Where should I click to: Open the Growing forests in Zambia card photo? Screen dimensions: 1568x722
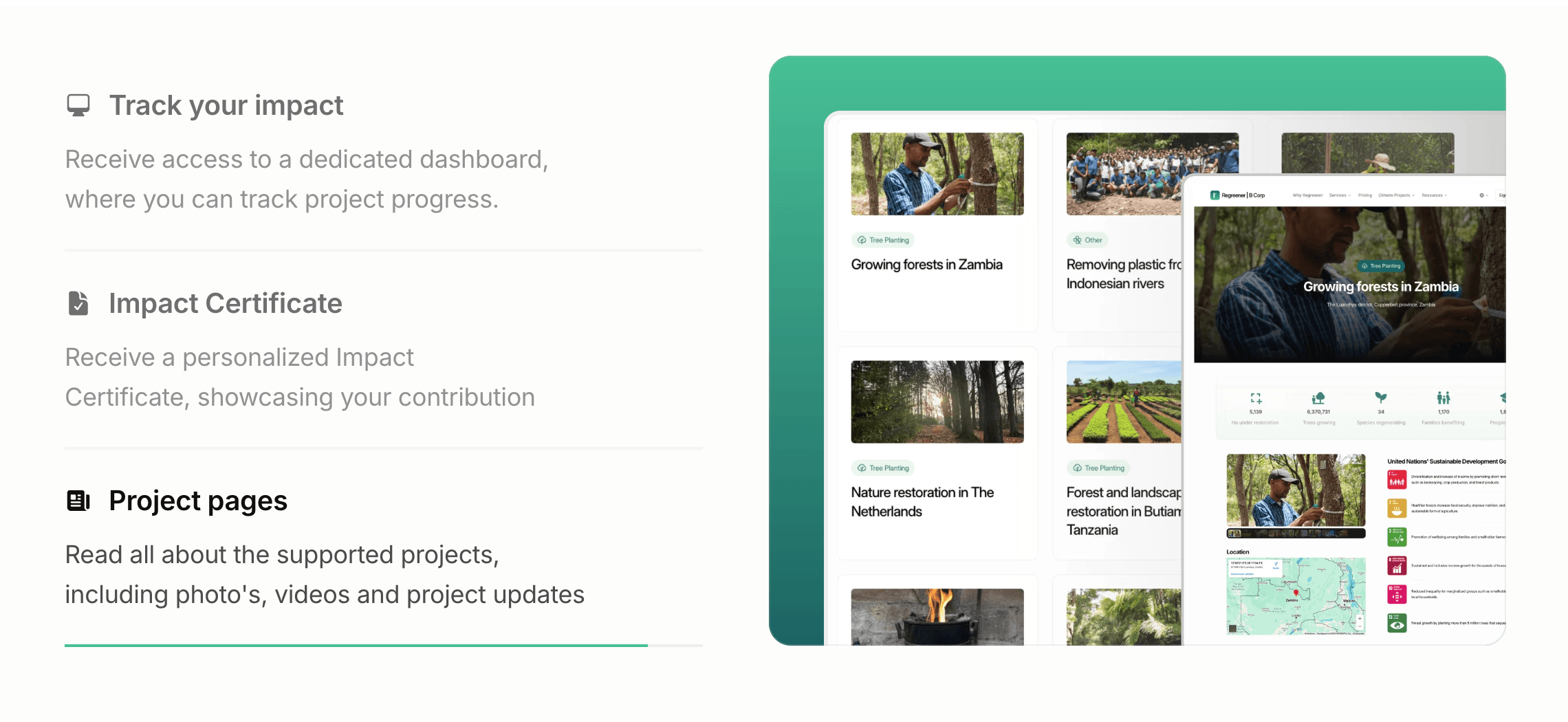click(x=937, y=174)
